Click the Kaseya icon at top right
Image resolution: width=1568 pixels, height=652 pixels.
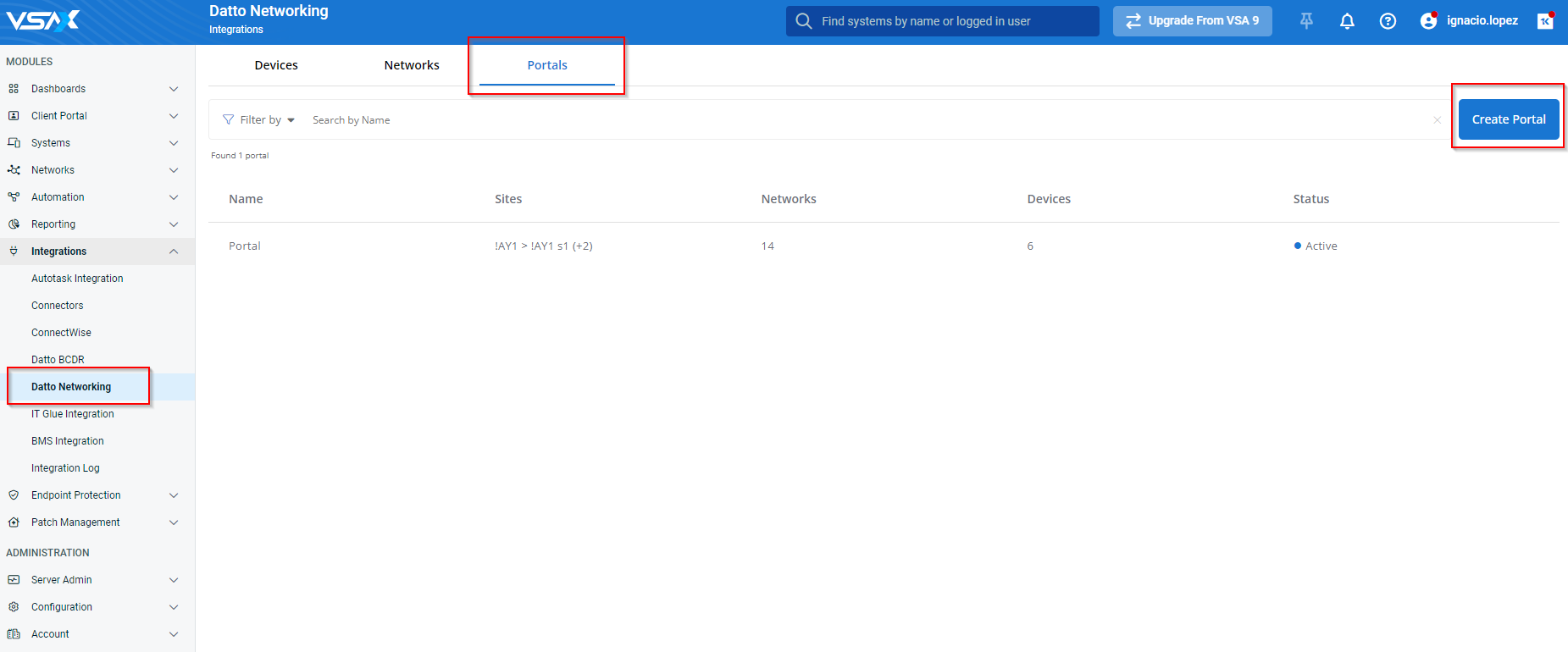click(x=1545, y=21)
